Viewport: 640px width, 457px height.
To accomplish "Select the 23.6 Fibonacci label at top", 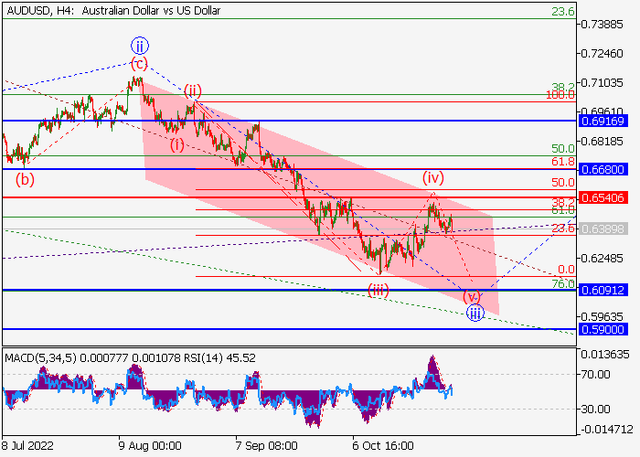I will pos(562,12).
